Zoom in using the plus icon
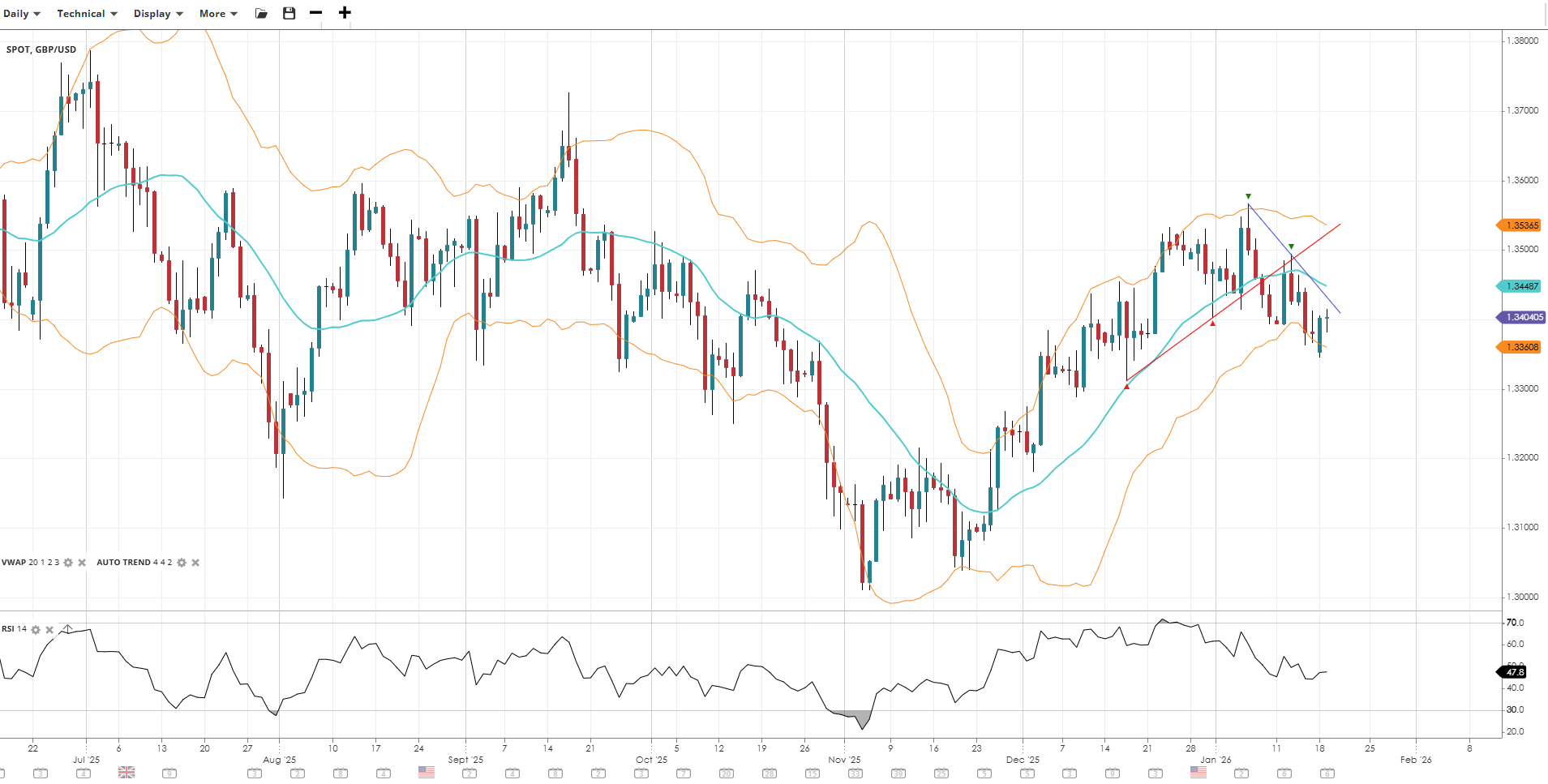Screen dimensions: 1548x784 pyautogui.click(x=345, y=13)
